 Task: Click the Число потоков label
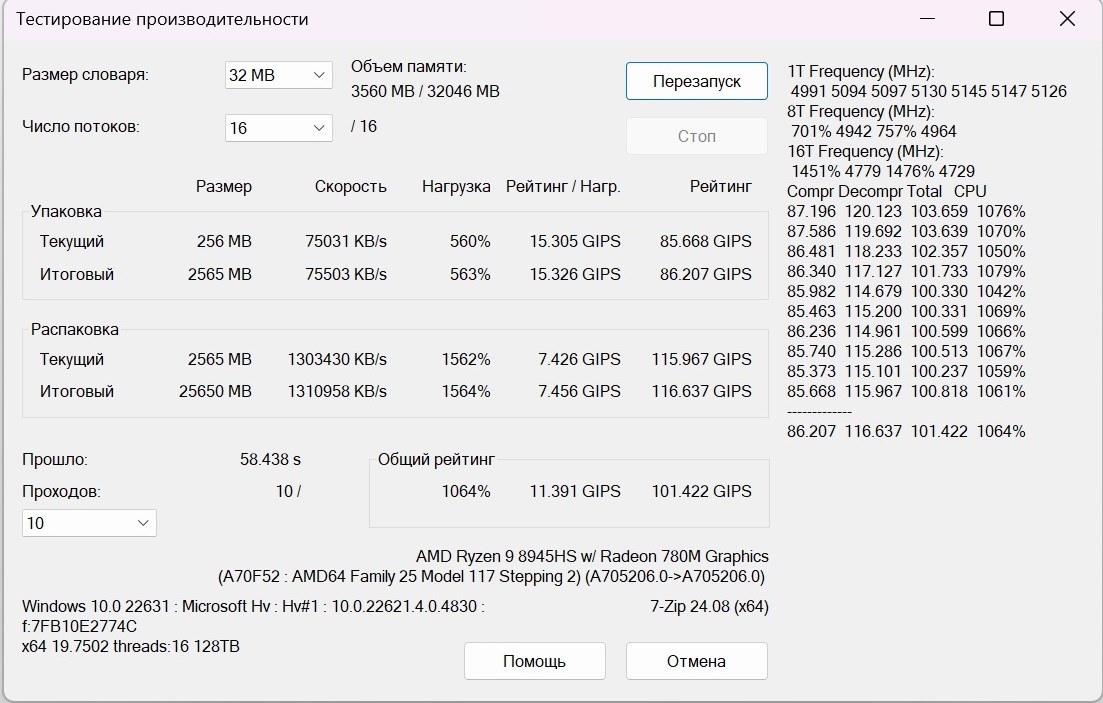click(x=81, y=127)
